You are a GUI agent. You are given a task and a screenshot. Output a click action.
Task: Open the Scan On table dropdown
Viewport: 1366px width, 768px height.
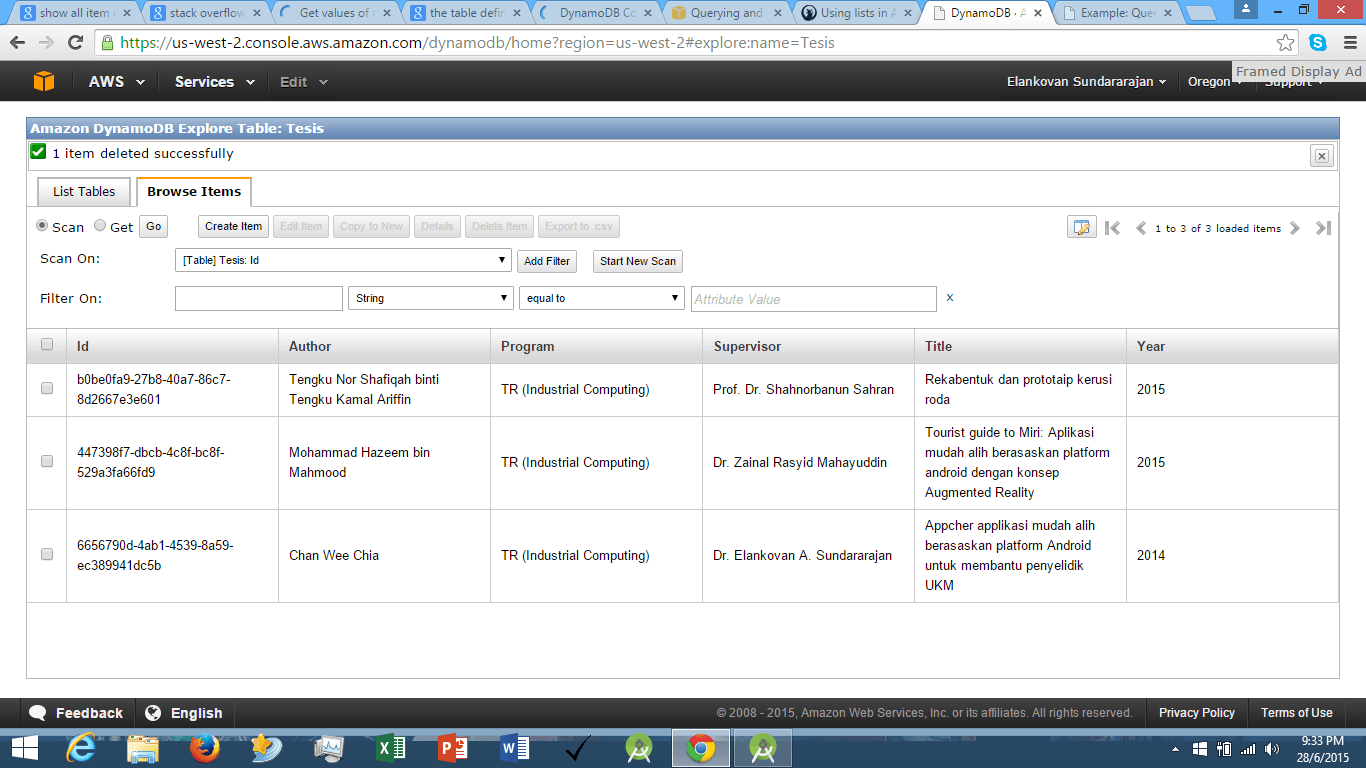343,260
